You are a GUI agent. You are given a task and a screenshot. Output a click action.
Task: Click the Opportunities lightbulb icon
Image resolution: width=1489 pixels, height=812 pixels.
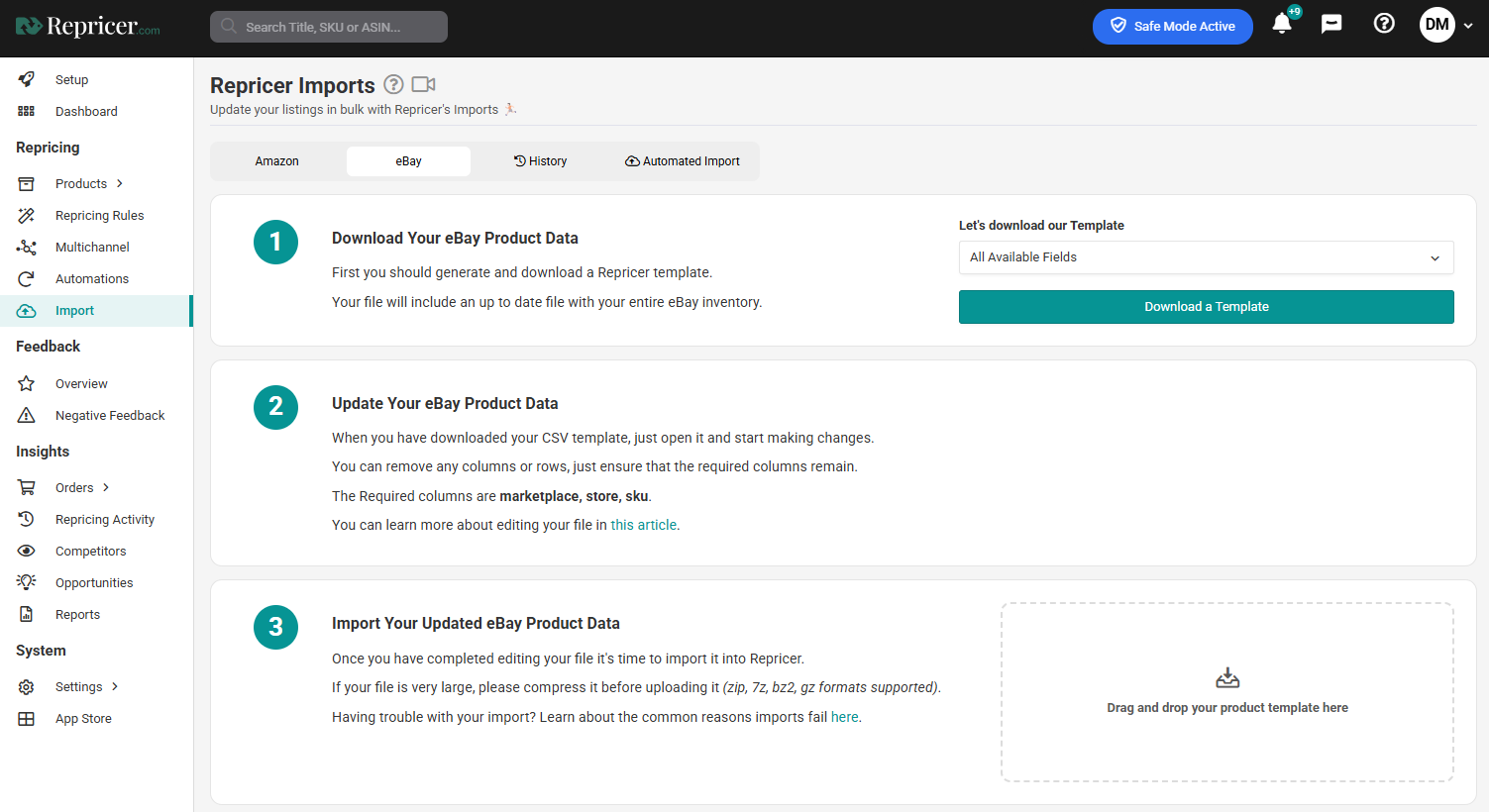(x=27, y=582)
